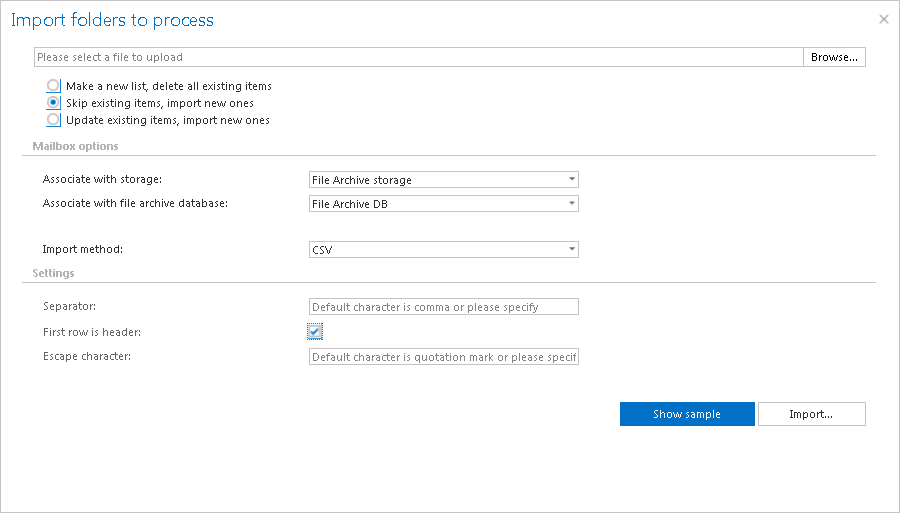Expand the CSV import method dropdown

pyautogui.click(x=444, y=250)
